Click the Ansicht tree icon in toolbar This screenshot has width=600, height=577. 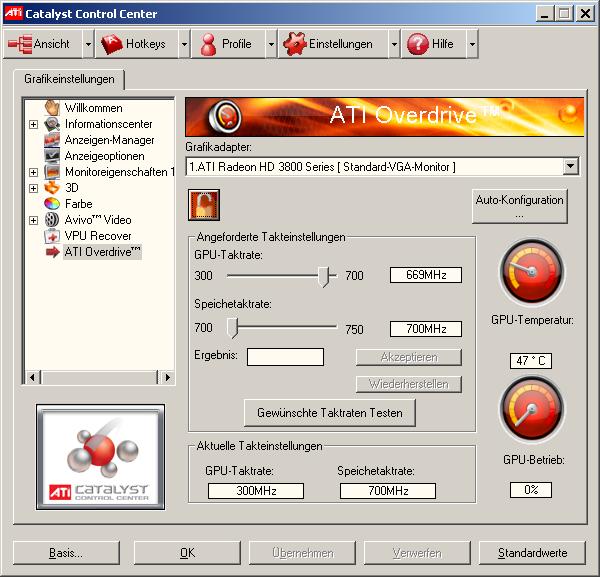pyautogui.click(x=20, y=44)
